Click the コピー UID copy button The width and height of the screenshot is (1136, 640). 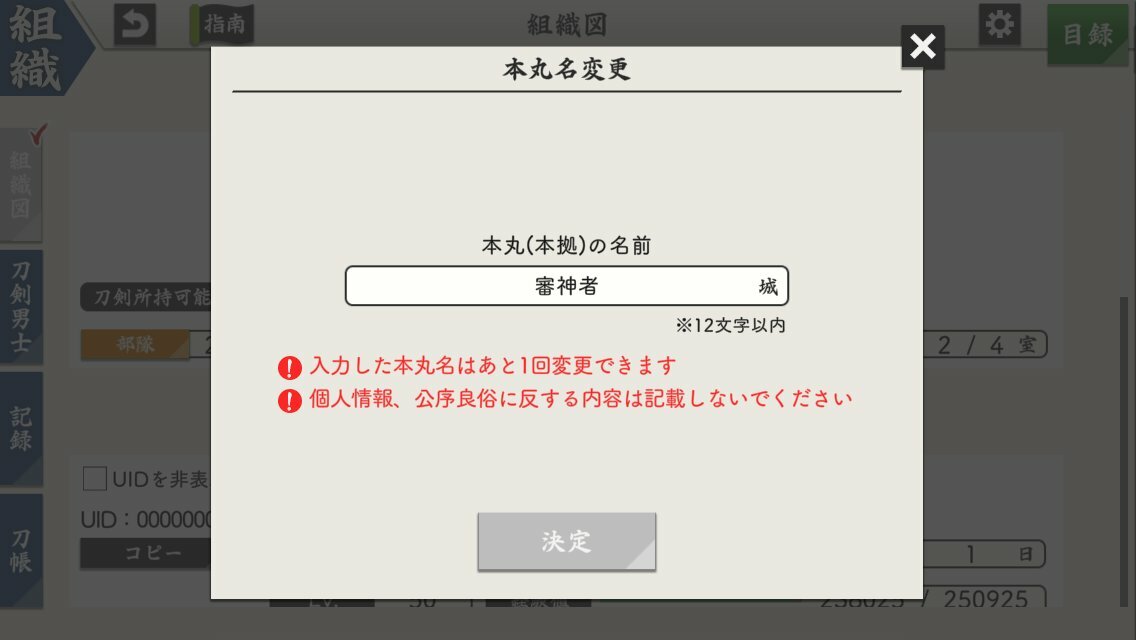click(x=146, y=553)
